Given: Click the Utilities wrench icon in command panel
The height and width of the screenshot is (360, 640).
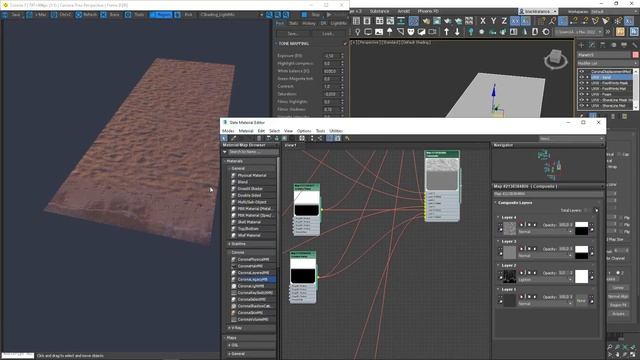Looking at the screenshot, I should [x=634, y=45].
